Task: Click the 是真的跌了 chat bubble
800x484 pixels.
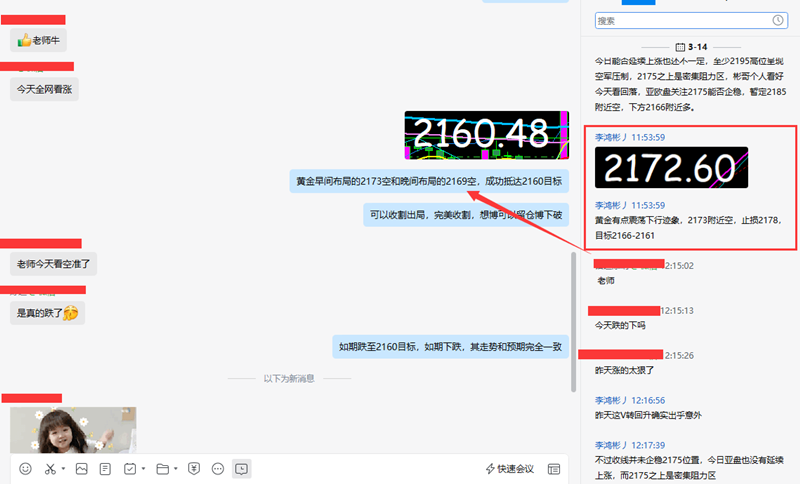Action: pyautogui.click(x=47, y=313)
